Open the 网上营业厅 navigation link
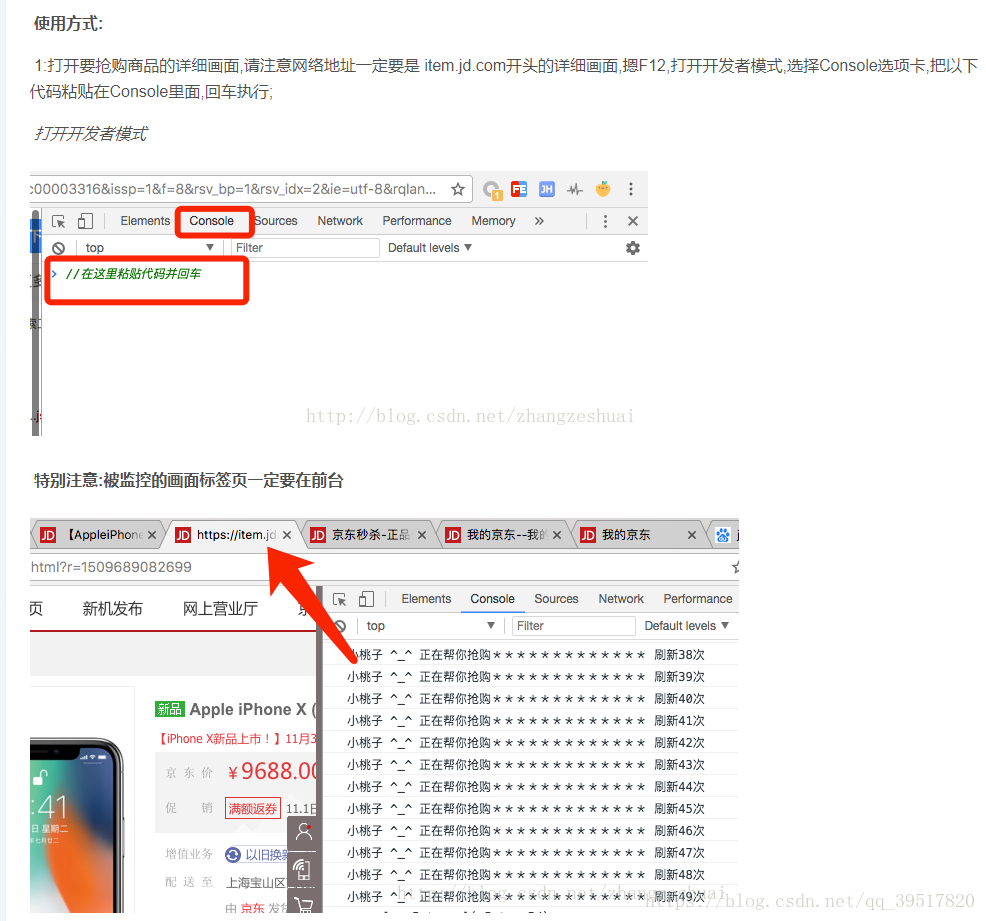The width and height of the screenshot is (986, 921). point(220,609)
